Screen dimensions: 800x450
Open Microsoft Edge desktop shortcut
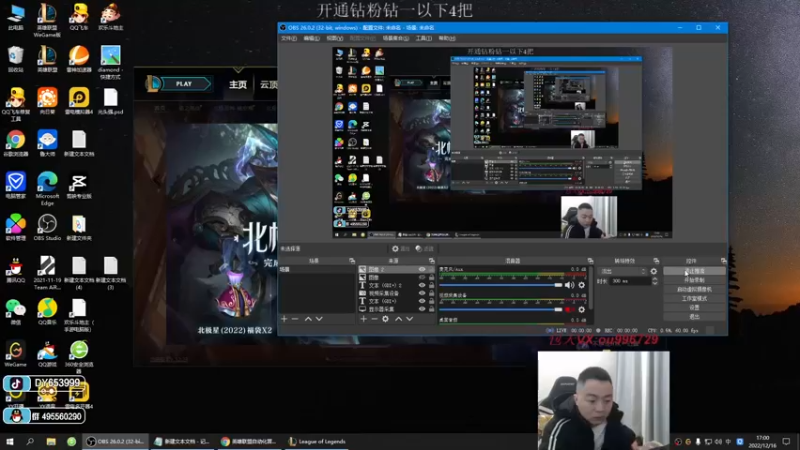(47, 188)
